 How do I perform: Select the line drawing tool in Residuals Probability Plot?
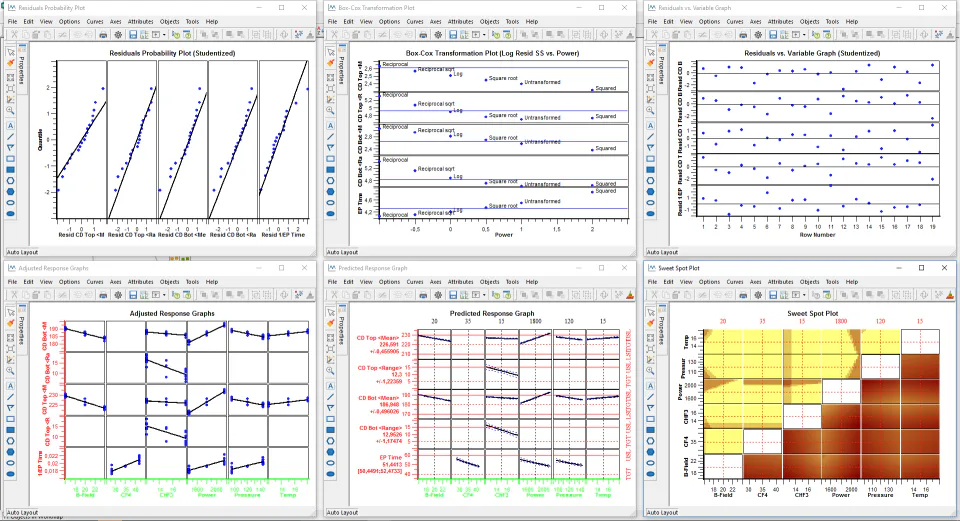[x=10, y=137]
